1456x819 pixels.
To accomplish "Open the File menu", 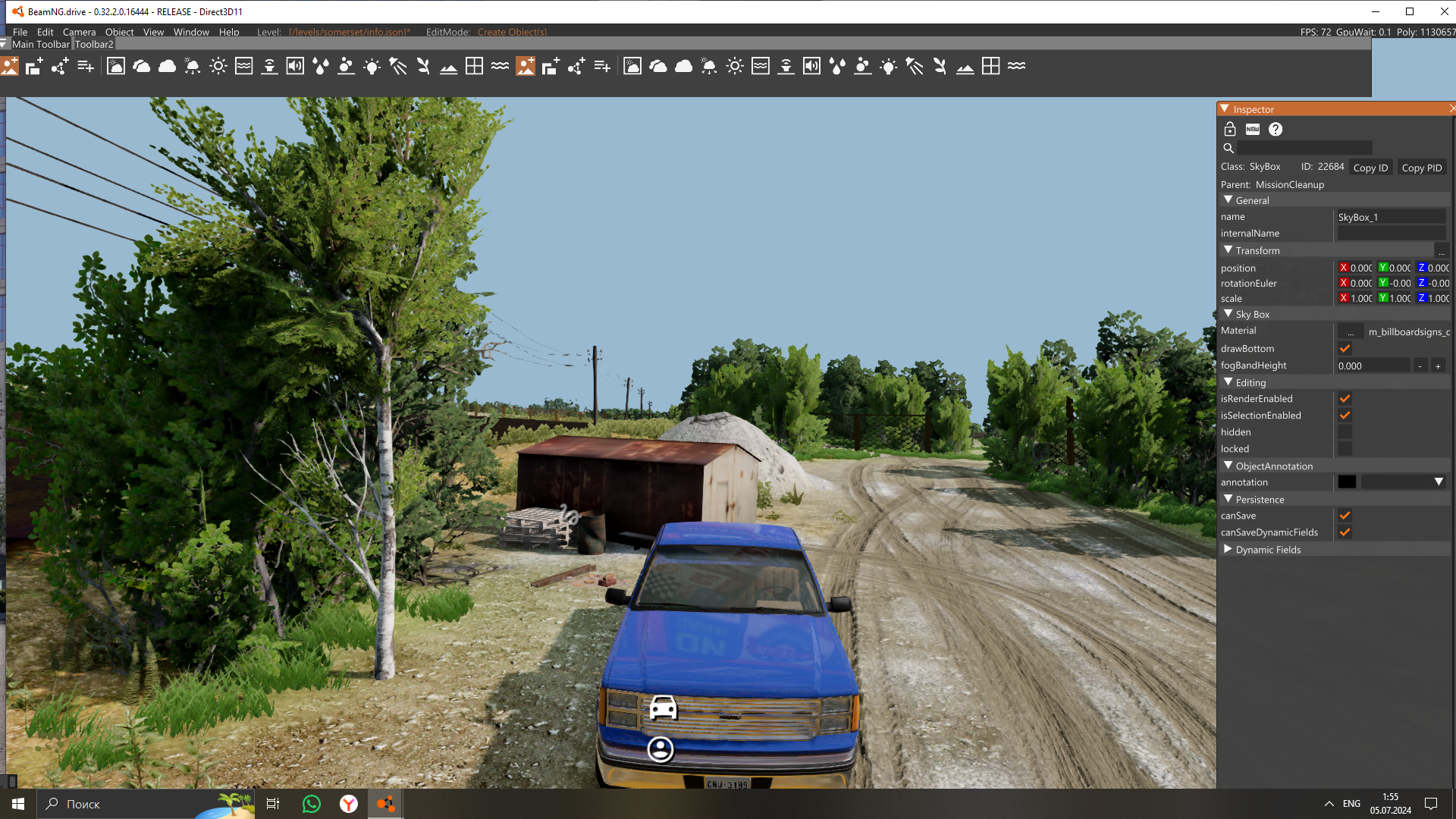I will pos(20,32).
